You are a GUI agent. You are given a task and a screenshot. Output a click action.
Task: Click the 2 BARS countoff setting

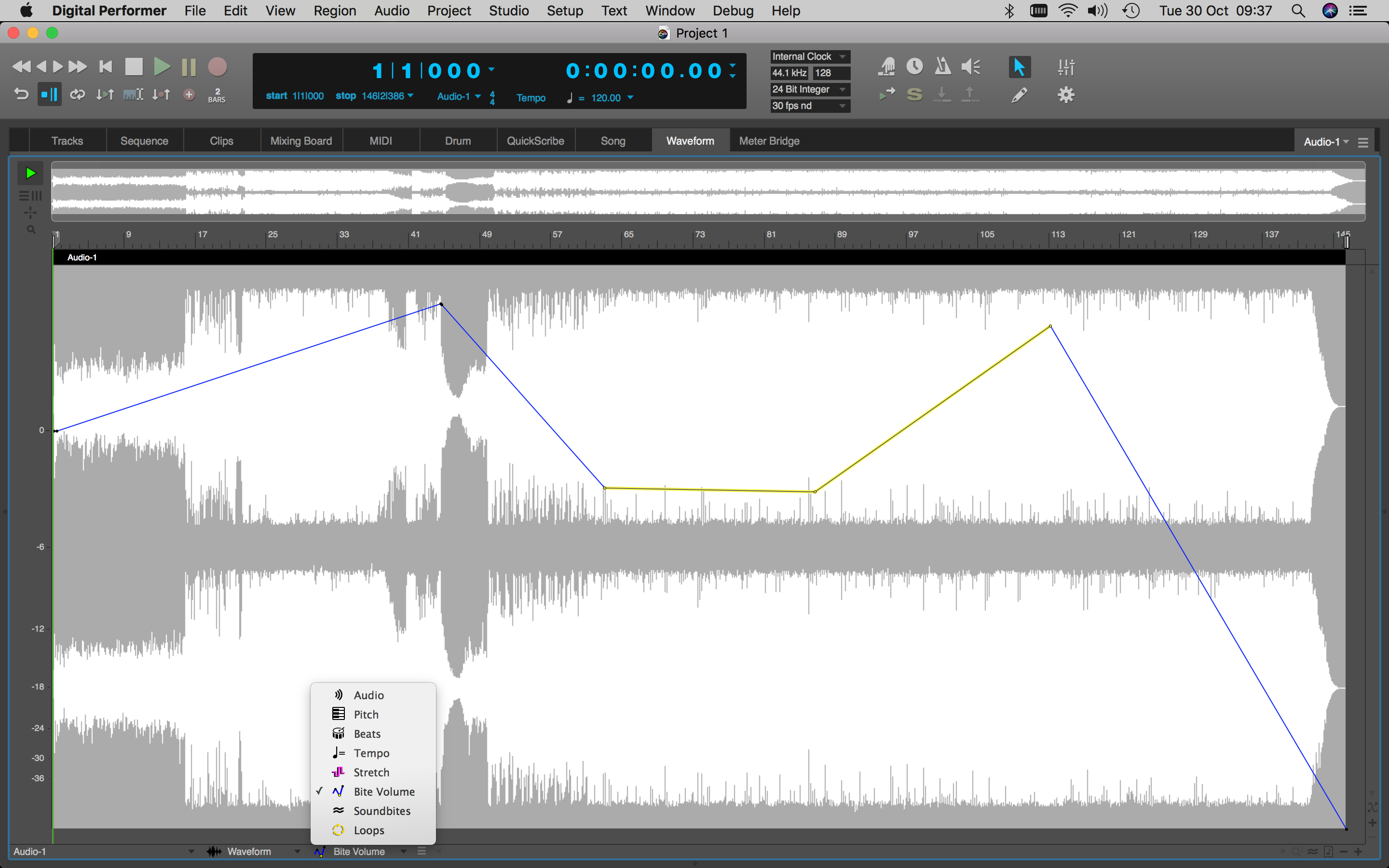click(217, 95)
